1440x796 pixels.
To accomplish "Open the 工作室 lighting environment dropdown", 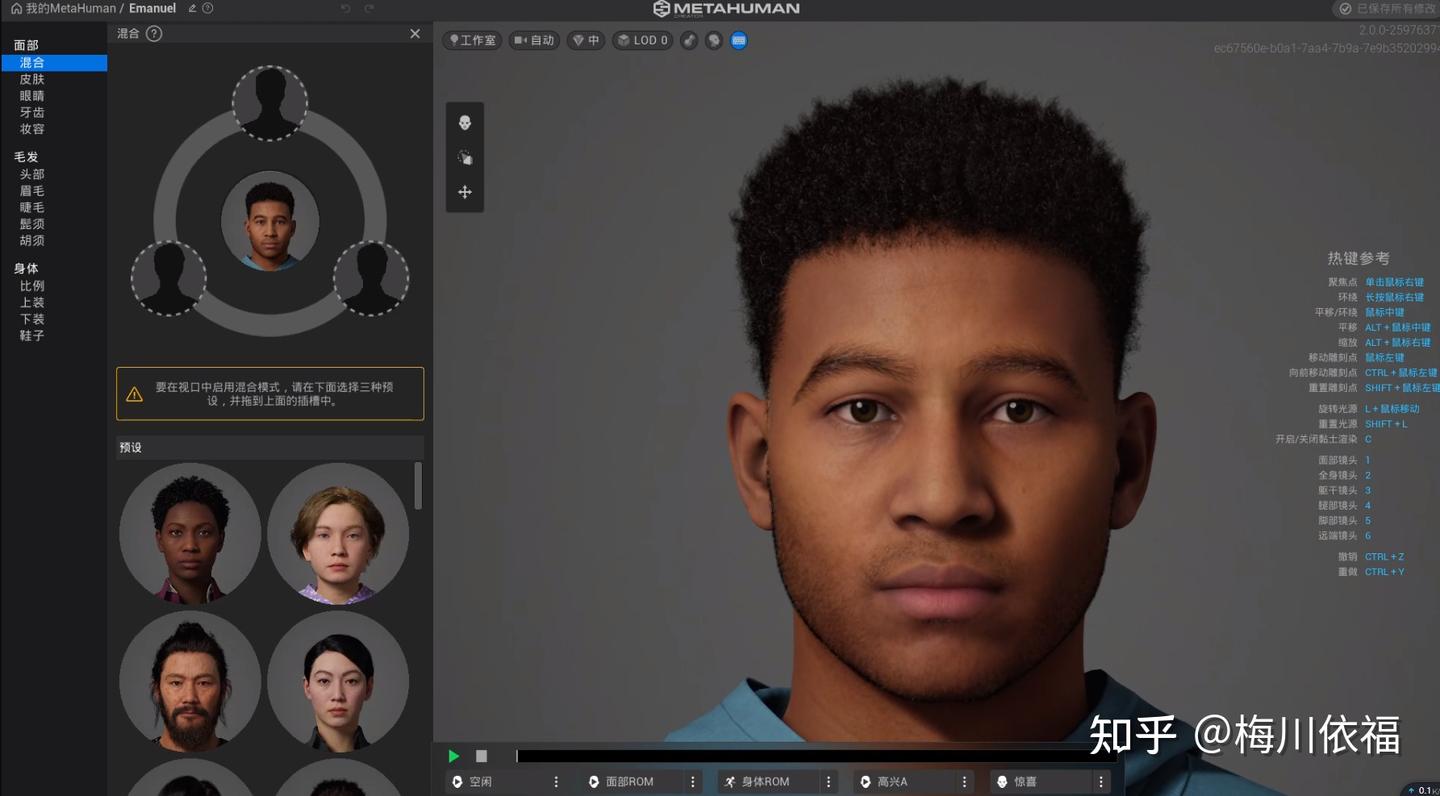I will pos(472,41).
